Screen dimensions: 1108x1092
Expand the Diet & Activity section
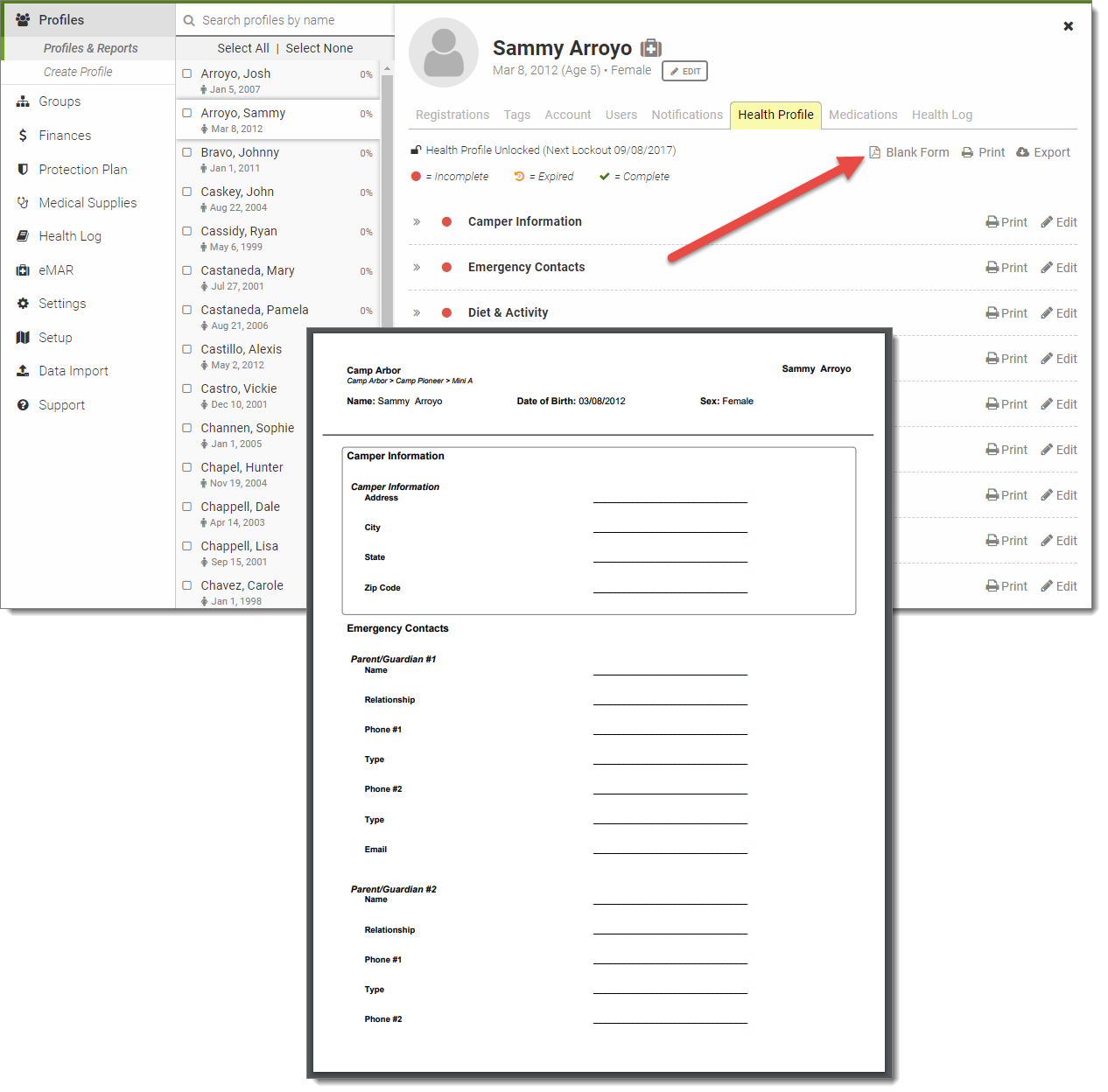click(417, 313)
